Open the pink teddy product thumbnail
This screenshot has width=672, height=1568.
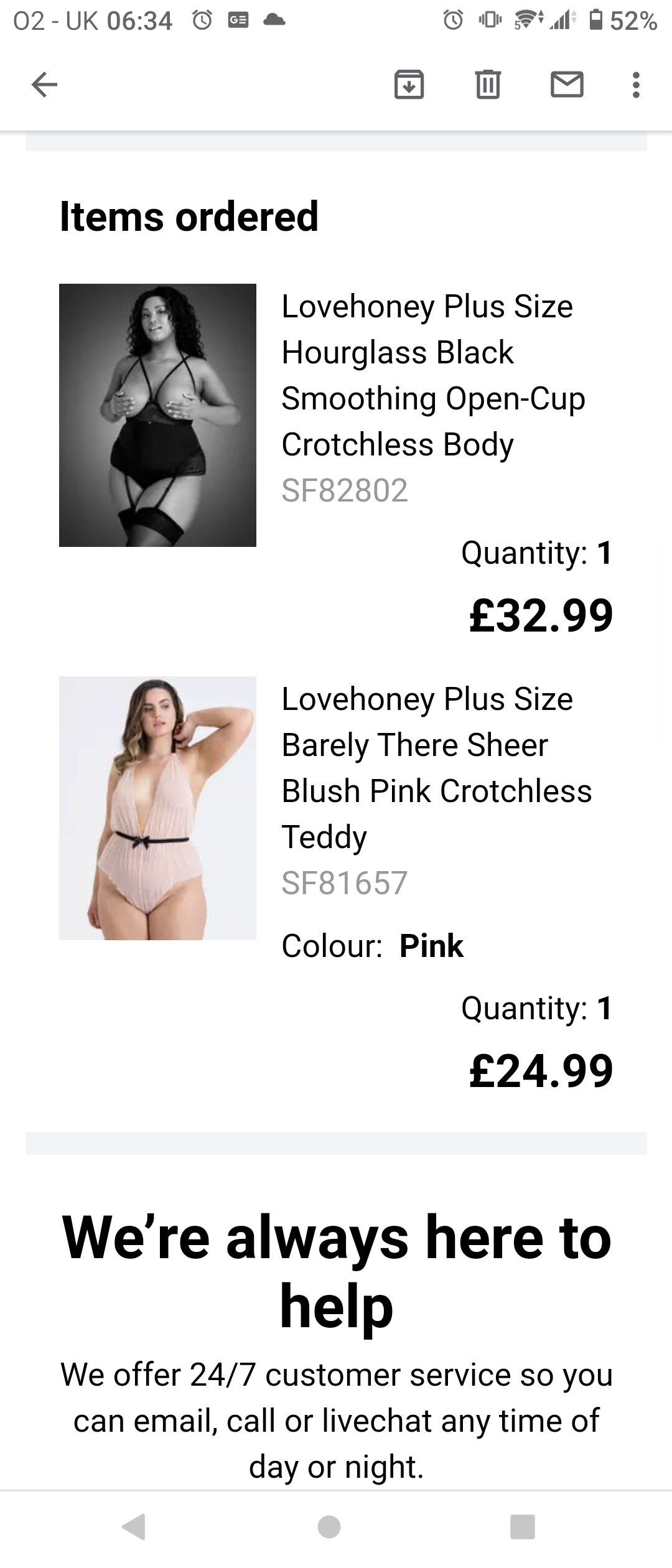click(x=157, y=808)
